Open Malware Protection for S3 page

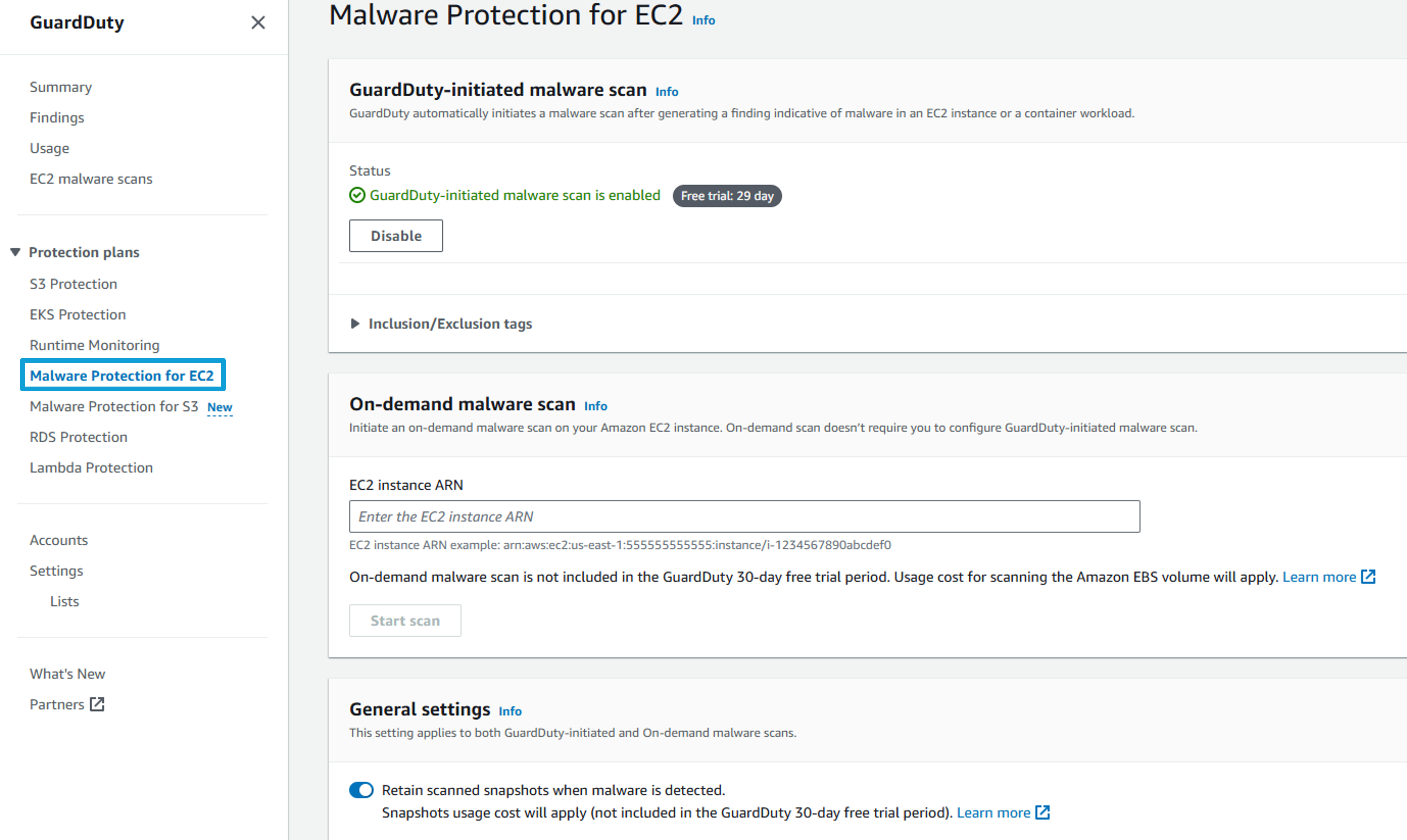pyautogui.click(x=114, y=406)
